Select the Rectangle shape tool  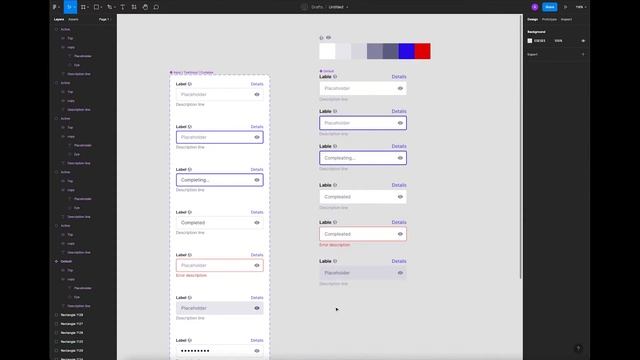coord(96,7)
